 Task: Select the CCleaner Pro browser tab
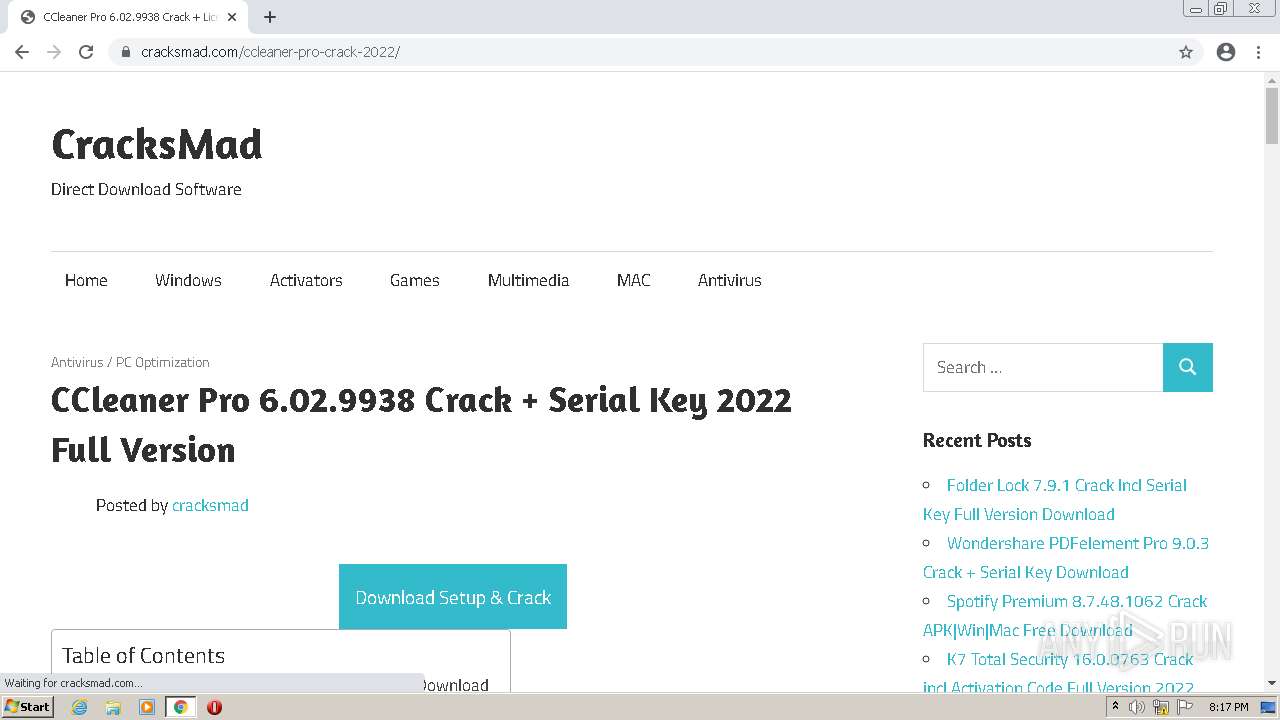click(x=130, y=17)
